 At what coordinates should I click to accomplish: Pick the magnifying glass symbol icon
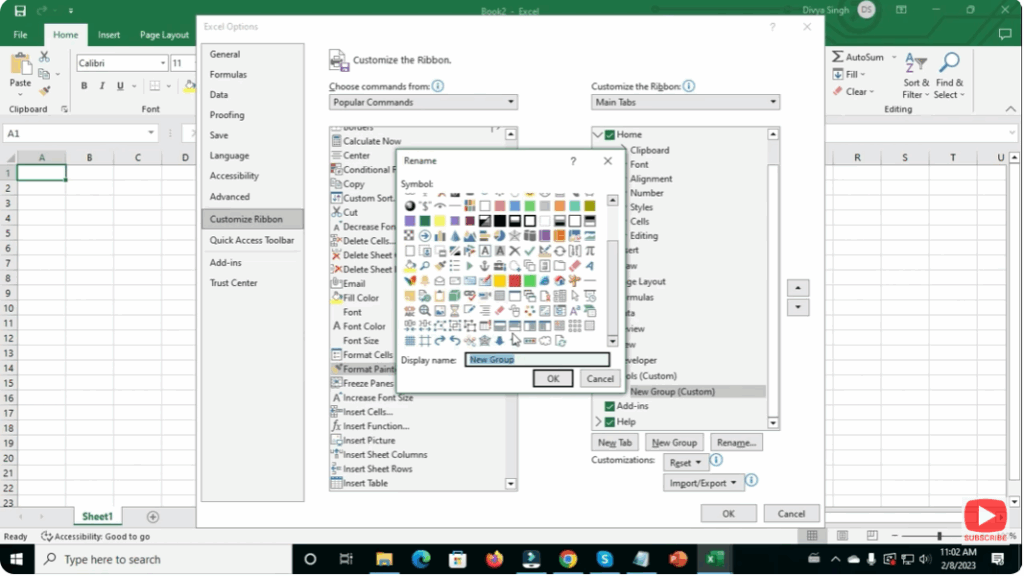pos(425,266)
